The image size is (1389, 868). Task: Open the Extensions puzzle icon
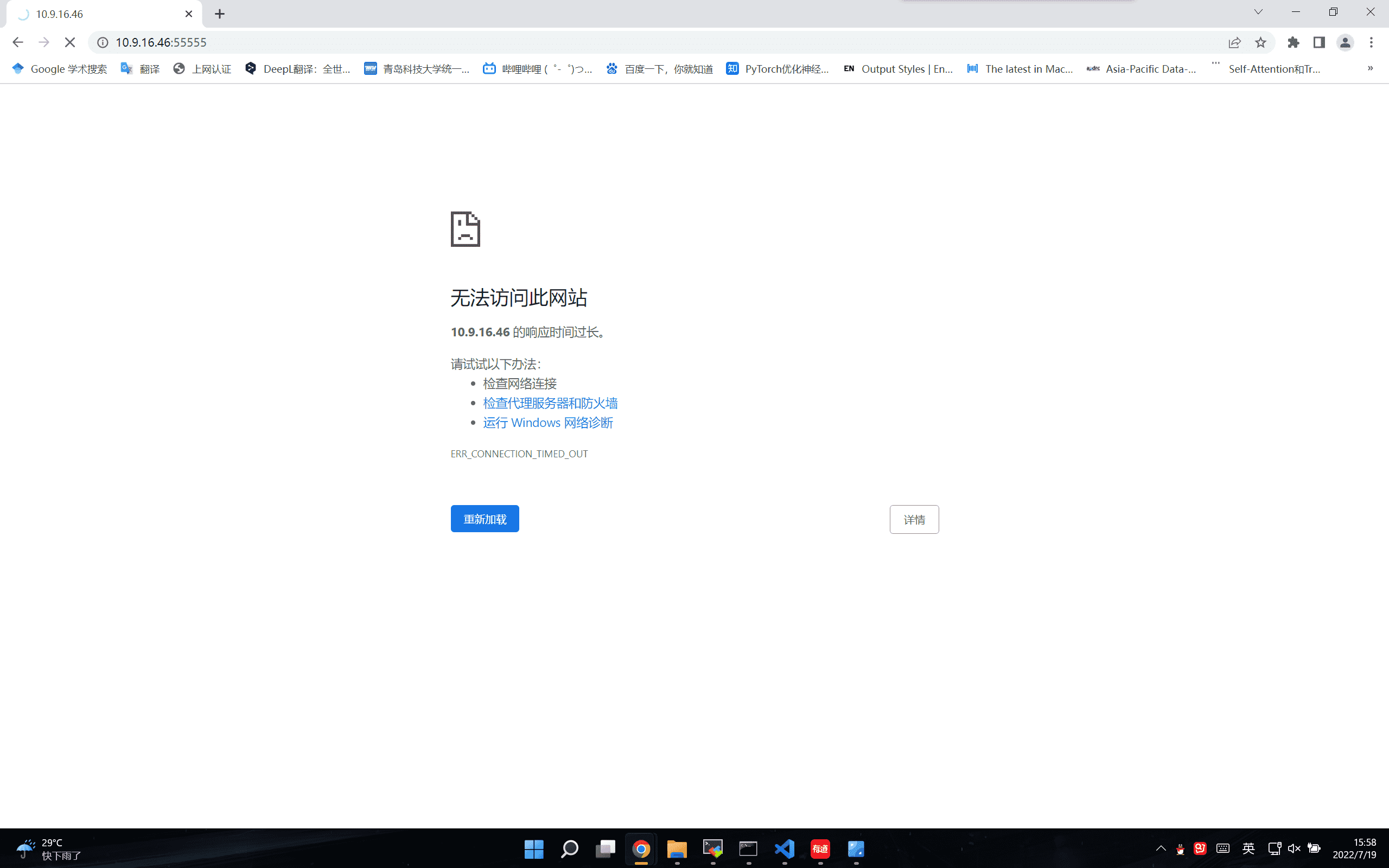[x=1293, y=42]
